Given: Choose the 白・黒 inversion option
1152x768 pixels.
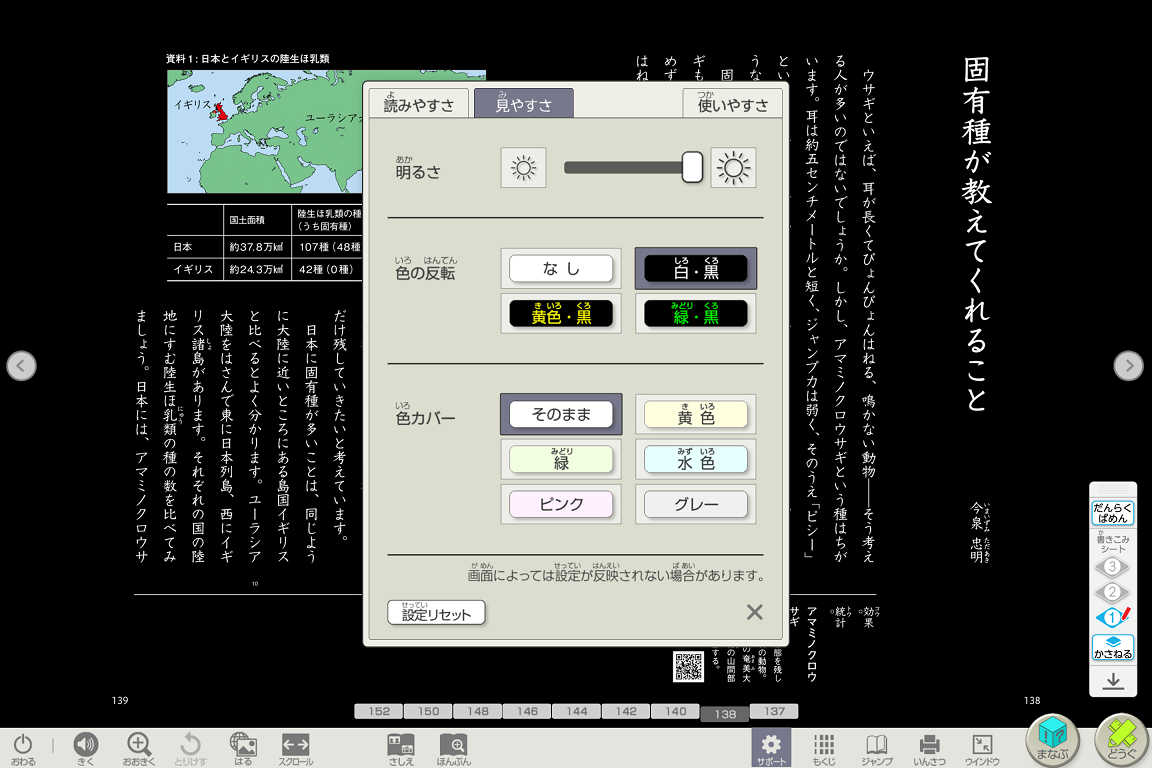Looking at the screenshot, I should tap(696, 268).
